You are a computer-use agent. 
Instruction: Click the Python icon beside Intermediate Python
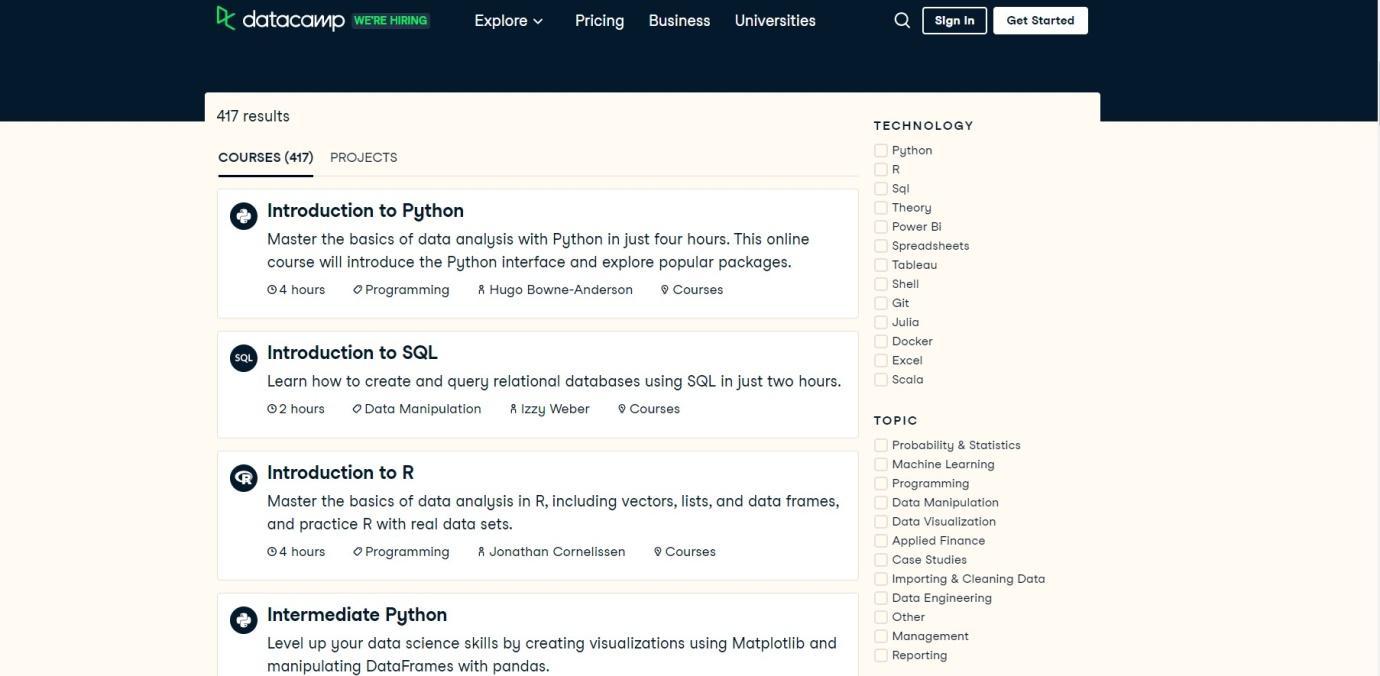(x=244, y=620)
